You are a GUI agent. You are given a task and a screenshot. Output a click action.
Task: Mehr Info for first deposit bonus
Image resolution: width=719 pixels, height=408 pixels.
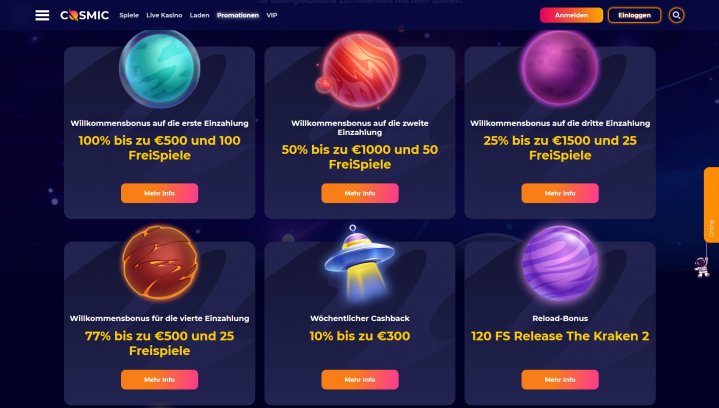pos(160,193)
